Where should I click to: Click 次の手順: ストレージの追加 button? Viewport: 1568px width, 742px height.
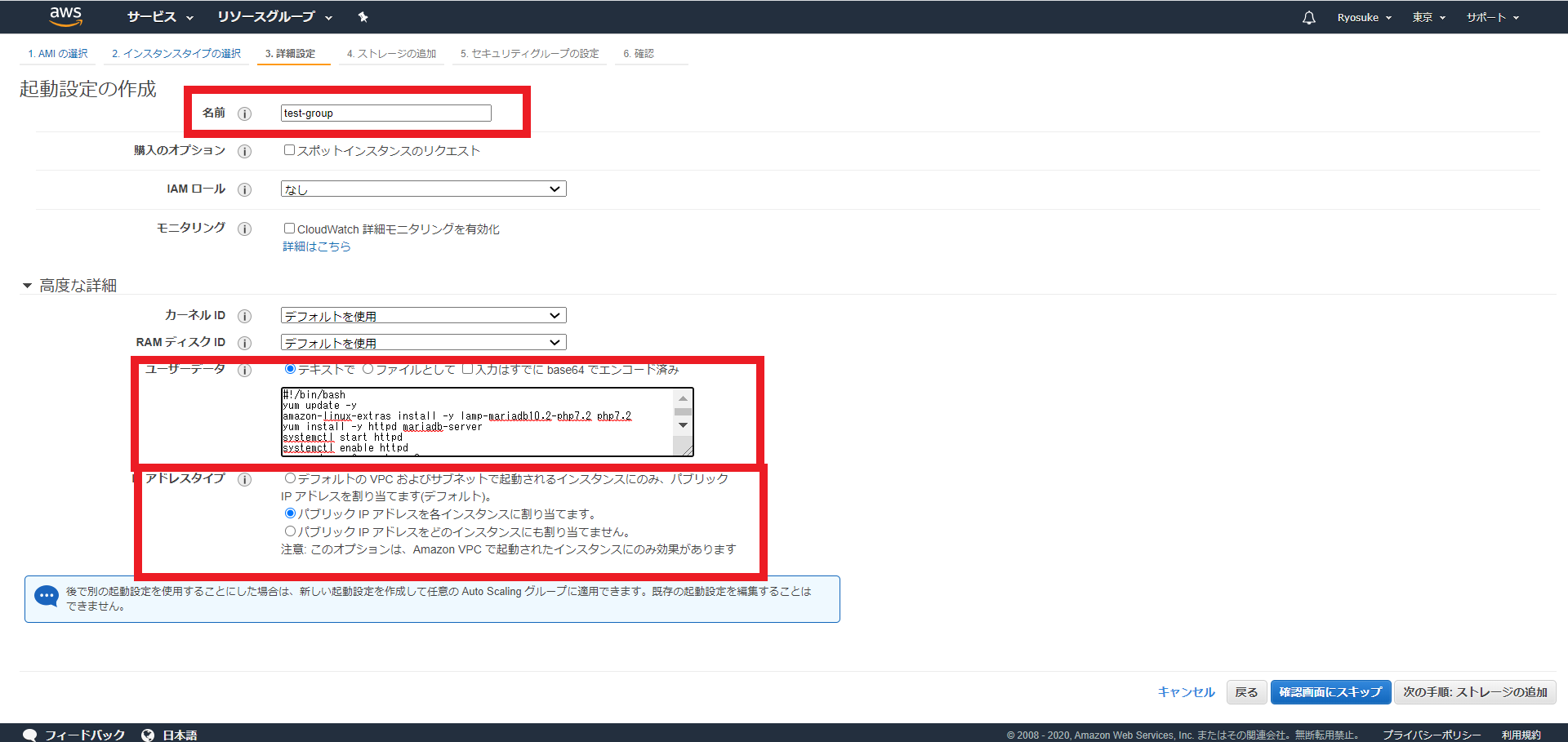[x=1475, y=692]
